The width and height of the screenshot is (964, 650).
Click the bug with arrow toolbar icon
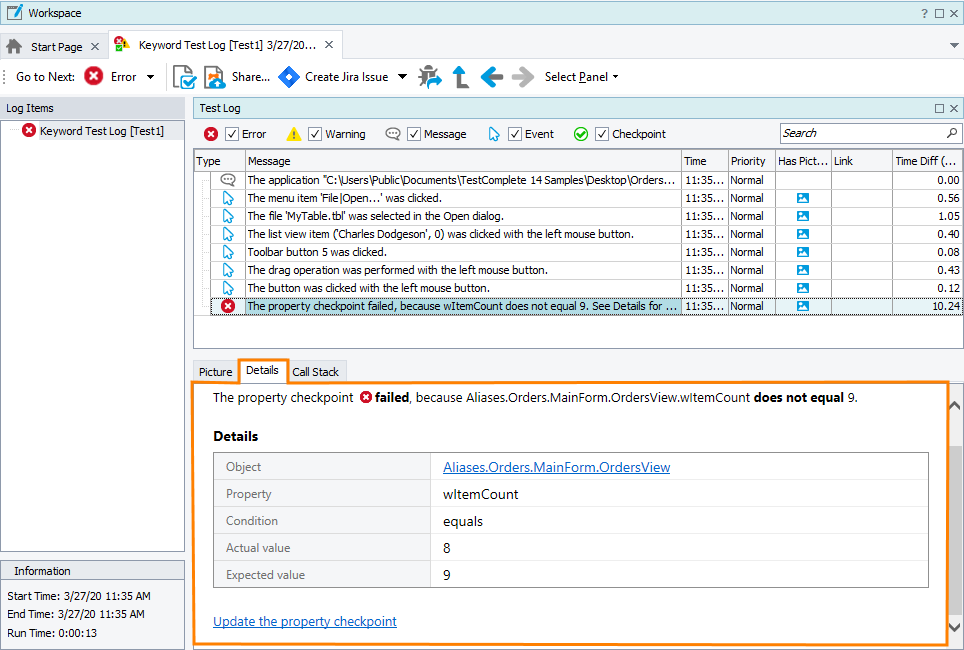pos(430,77)
